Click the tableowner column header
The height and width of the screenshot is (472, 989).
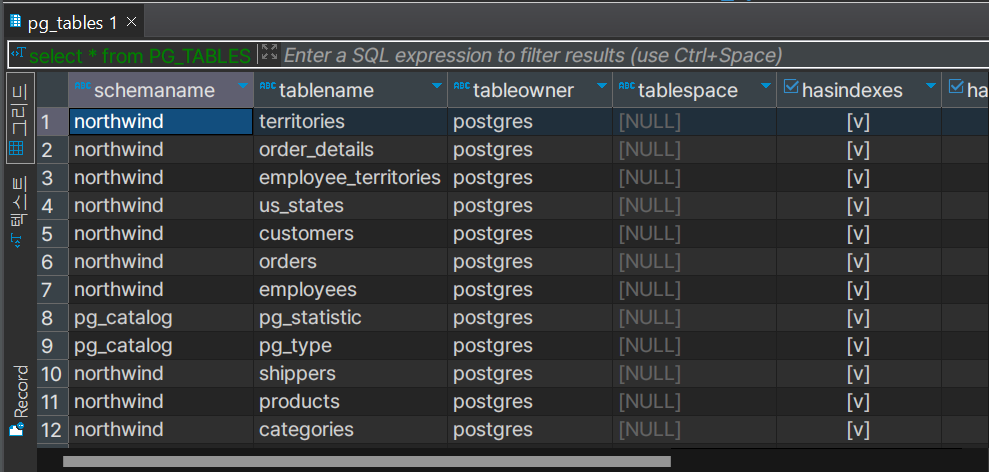click(530, 90)
